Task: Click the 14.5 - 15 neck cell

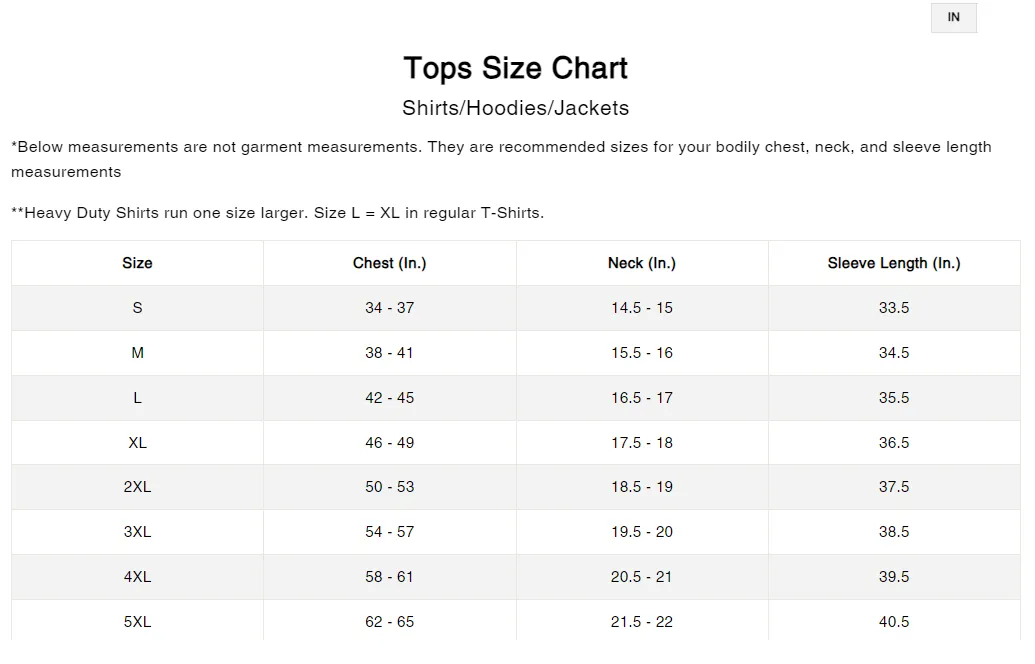Action: pos(642,308)
